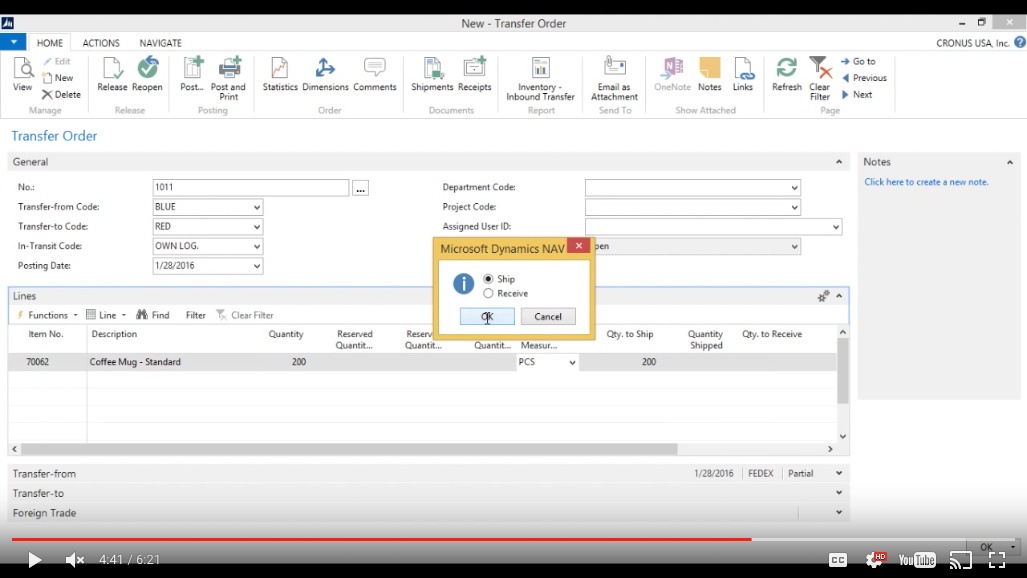This screenshot has width=1027, height=578.
Task: Click the Reopen ribbon icon
Action: pos(147,74)
